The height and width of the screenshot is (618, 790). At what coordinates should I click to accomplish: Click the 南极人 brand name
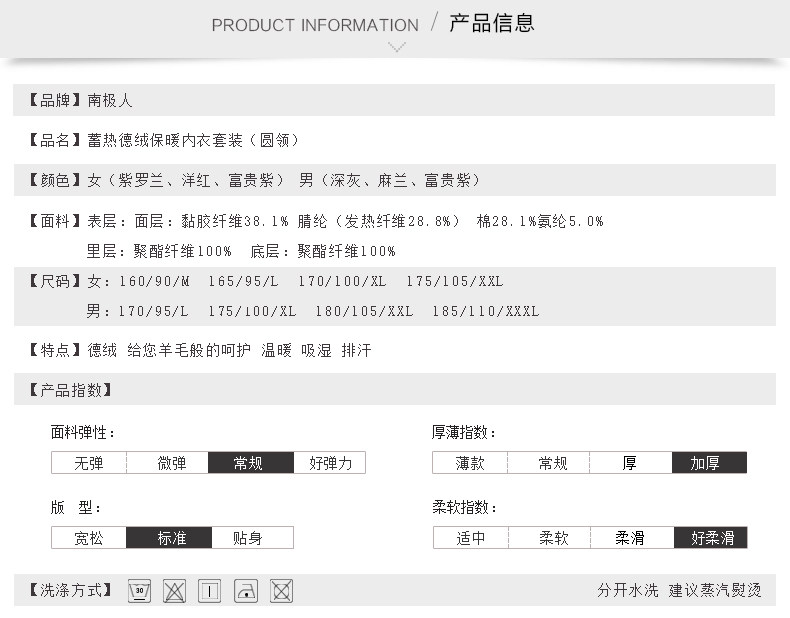pyautogui.click(x=110, y=100)
